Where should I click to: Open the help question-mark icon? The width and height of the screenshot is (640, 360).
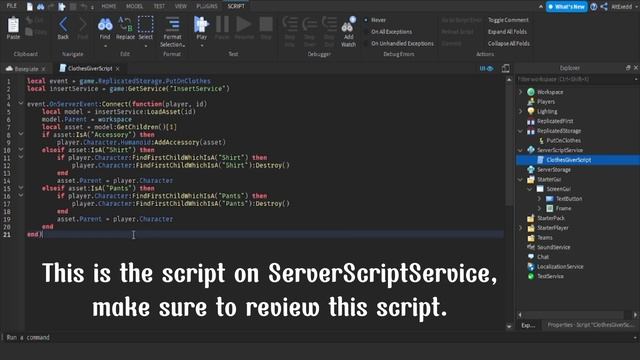point(594,7)
